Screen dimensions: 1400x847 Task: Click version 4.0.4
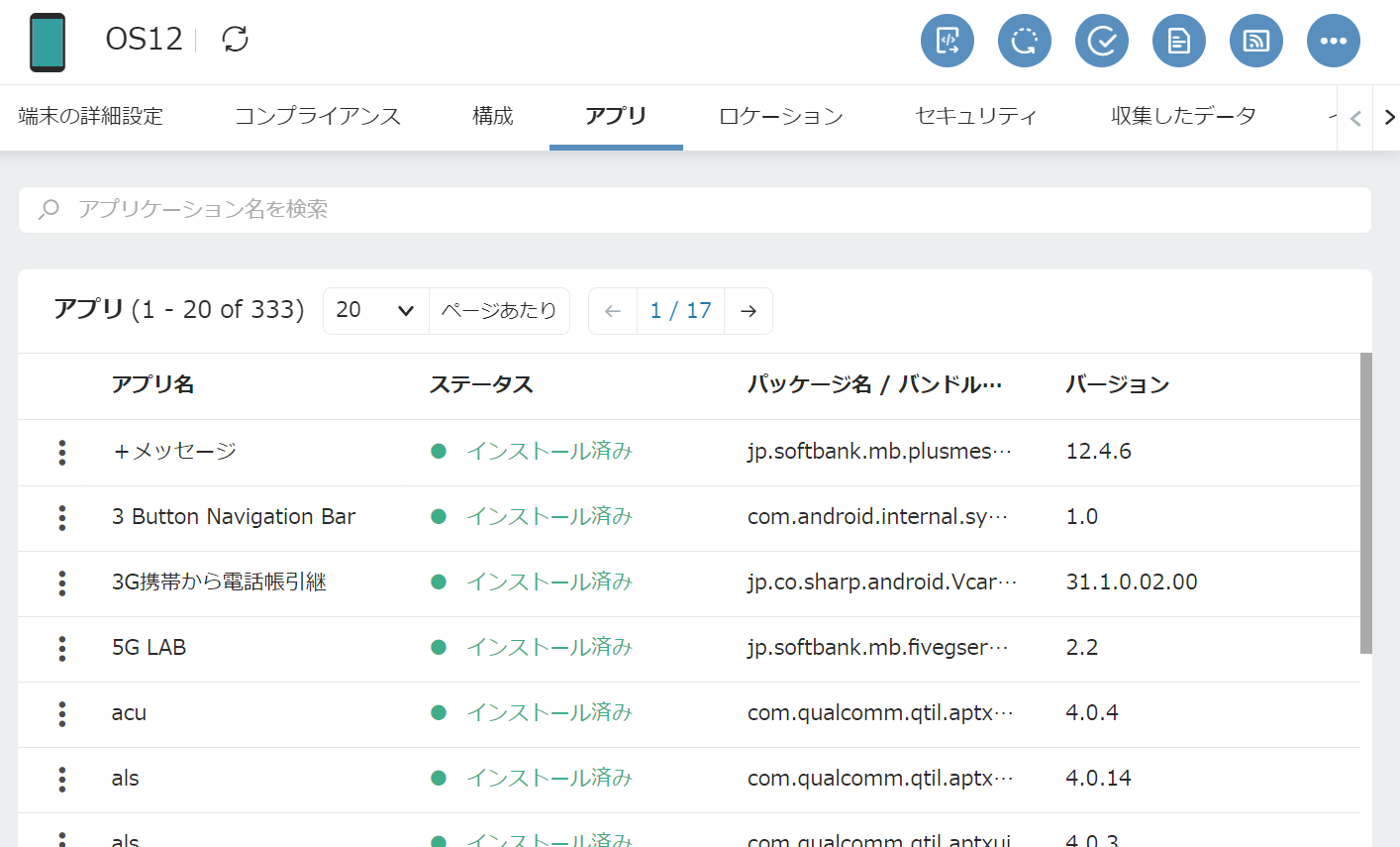pos(1092,713)
